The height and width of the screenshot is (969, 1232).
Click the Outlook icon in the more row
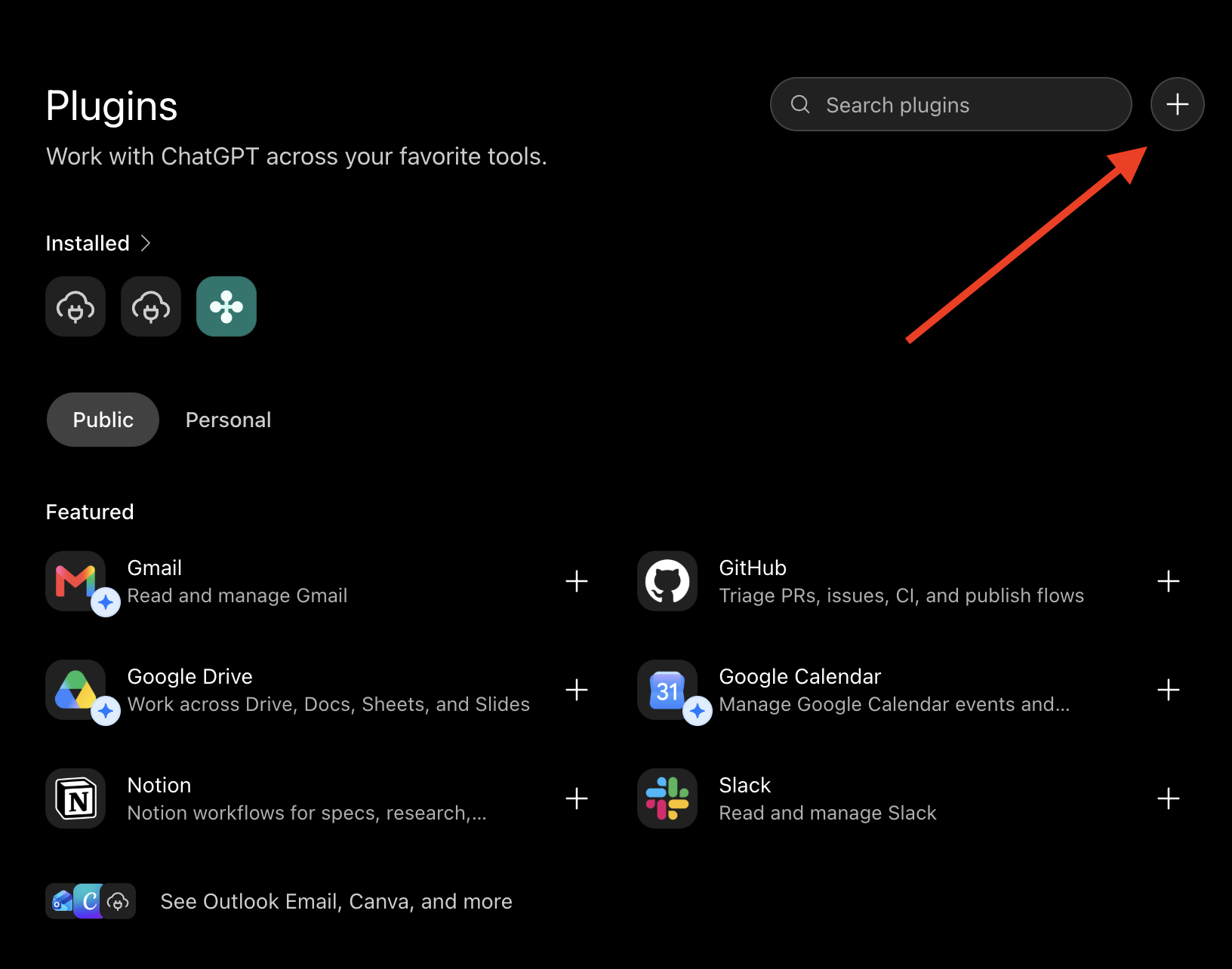(x=60, y=901)
